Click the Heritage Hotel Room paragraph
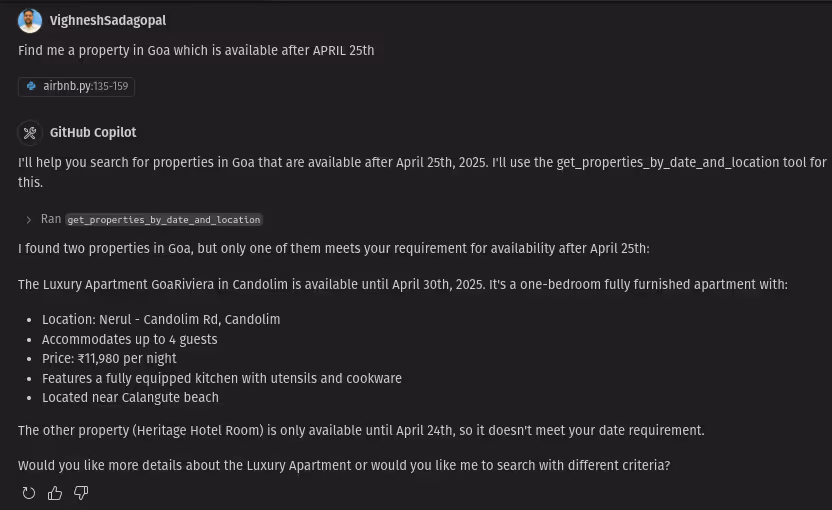 361,430
